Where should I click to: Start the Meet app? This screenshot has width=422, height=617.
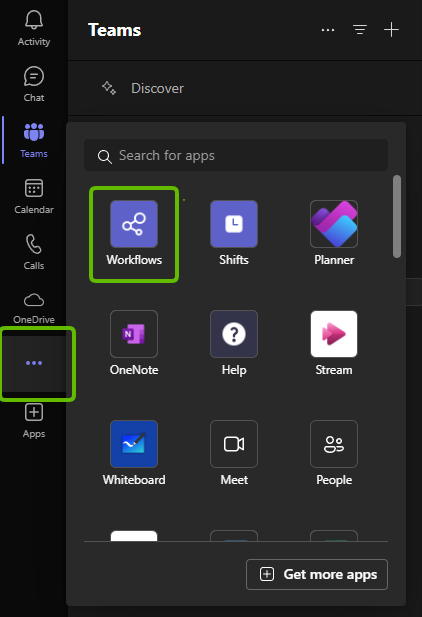(234, 453)
